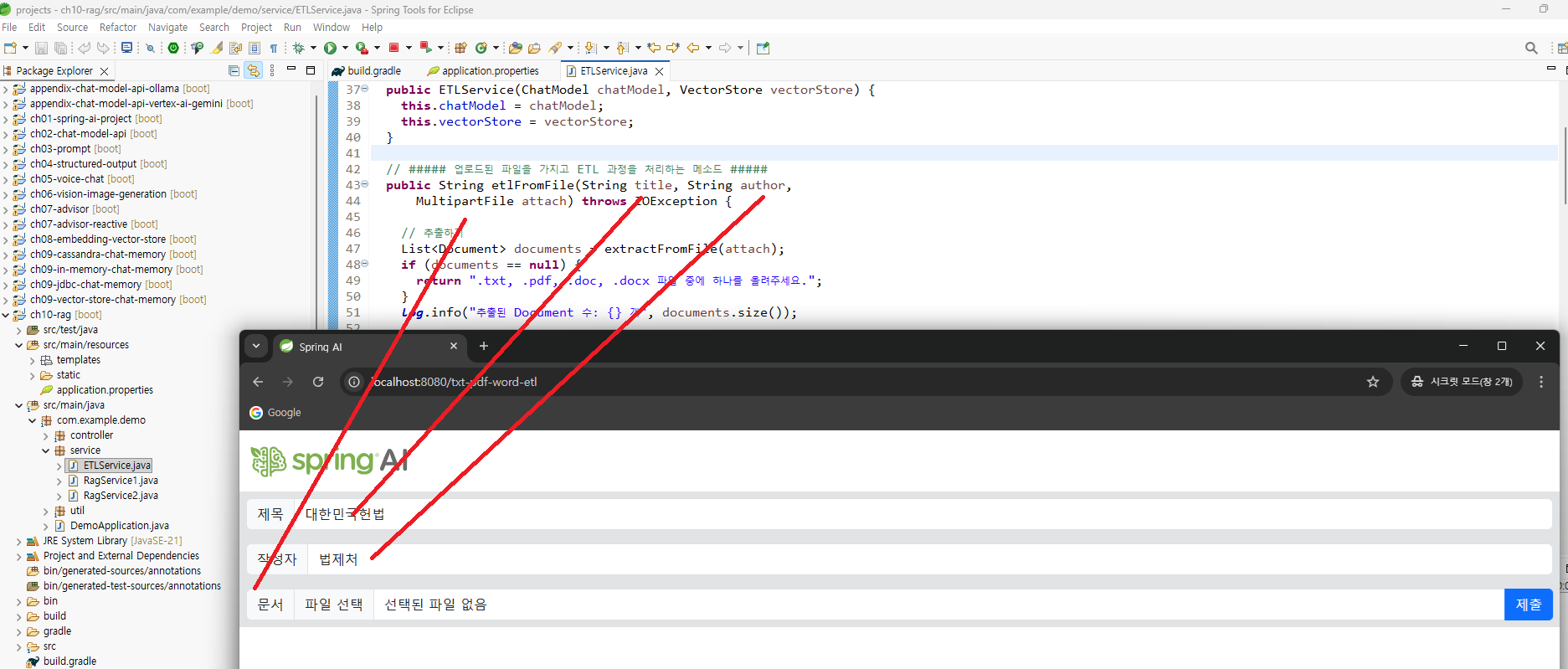Collapse the ch10-rag project node
Viewport: 1568px width, 669px height.
[6, 315]
